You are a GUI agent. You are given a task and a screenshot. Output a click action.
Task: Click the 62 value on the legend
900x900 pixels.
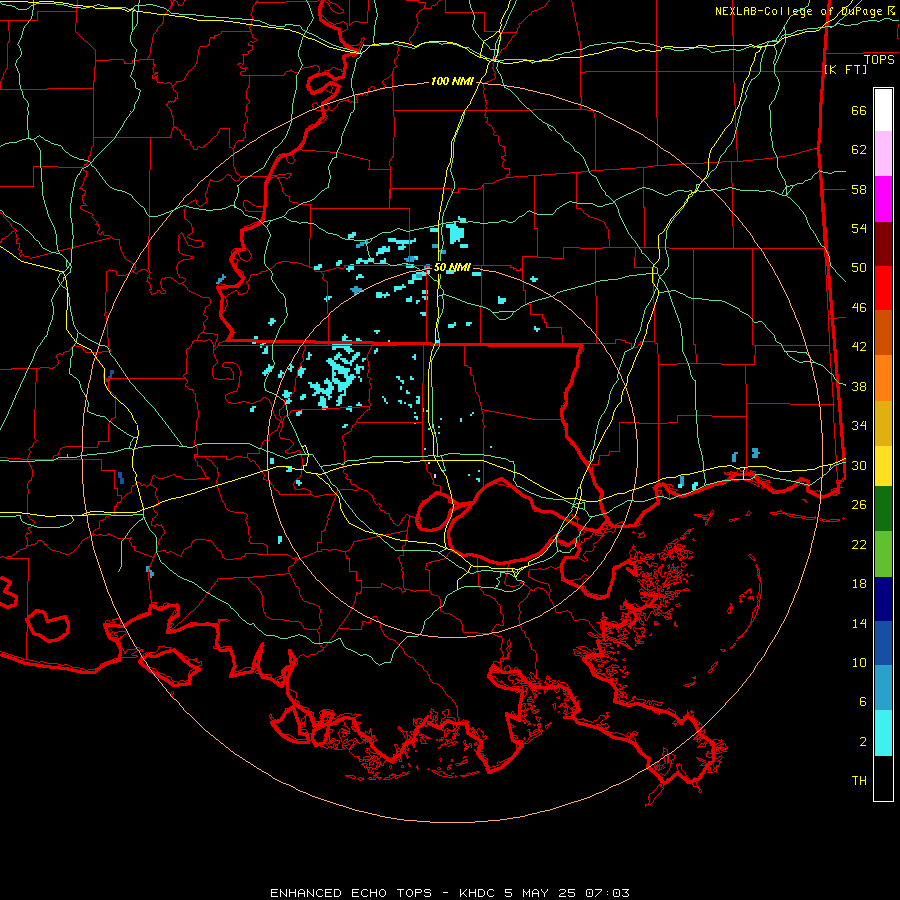point(859,150)
